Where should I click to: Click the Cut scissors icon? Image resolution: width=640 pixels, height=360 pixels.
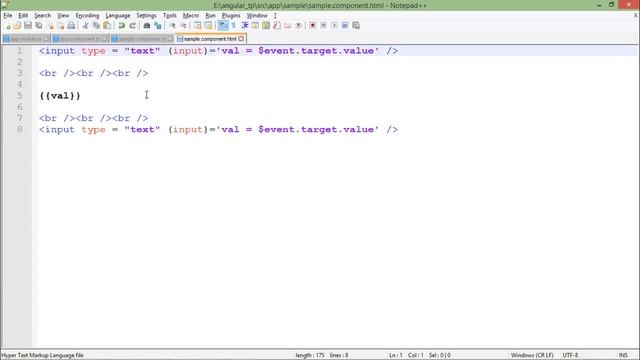coord(85,26)
